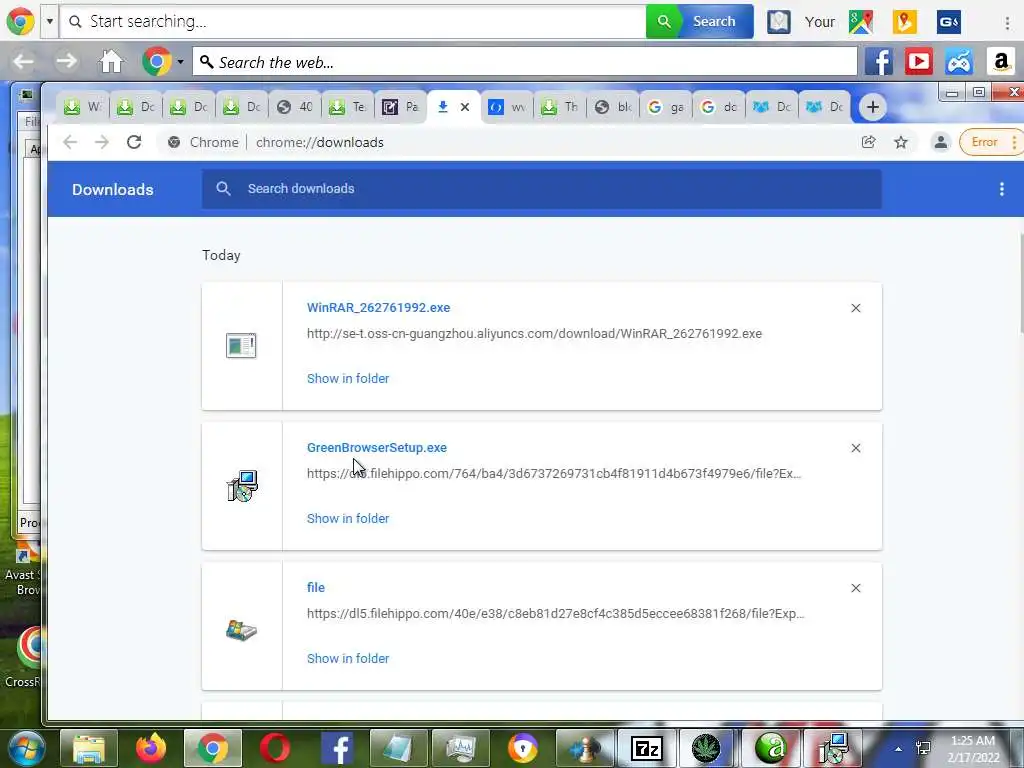
Task: Open the profile avatar icon
Action: 940,142
